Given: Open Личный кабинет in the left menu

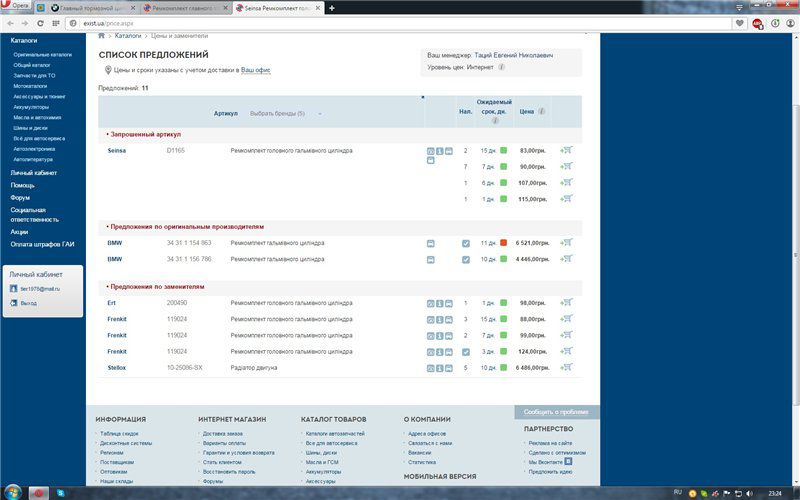Looking at the screenshot, I should pos(34,173).
